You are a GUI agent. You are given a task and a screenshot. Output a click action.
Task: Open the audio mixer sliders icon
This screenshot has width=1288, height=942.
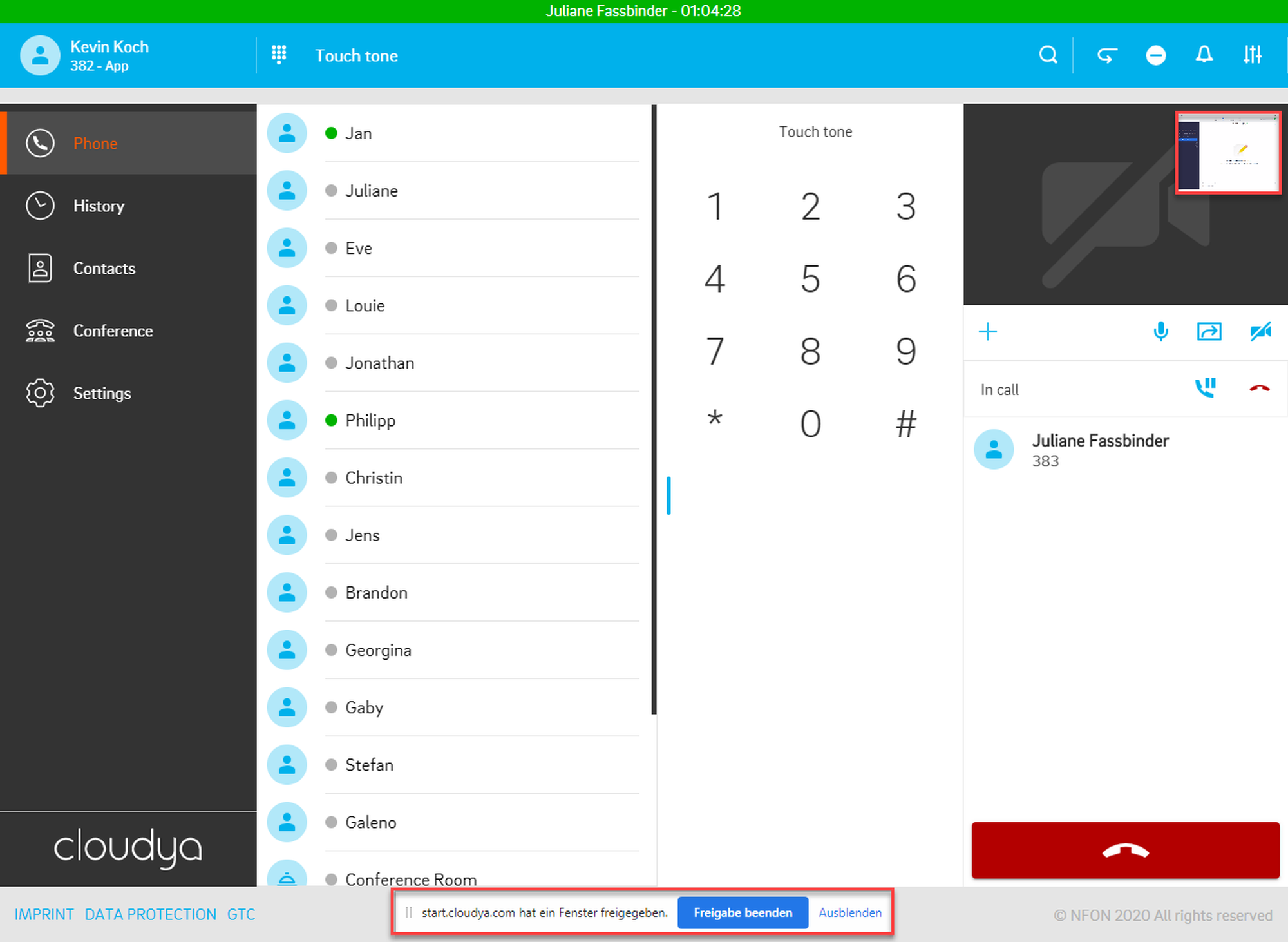(x=1252, y=55)
